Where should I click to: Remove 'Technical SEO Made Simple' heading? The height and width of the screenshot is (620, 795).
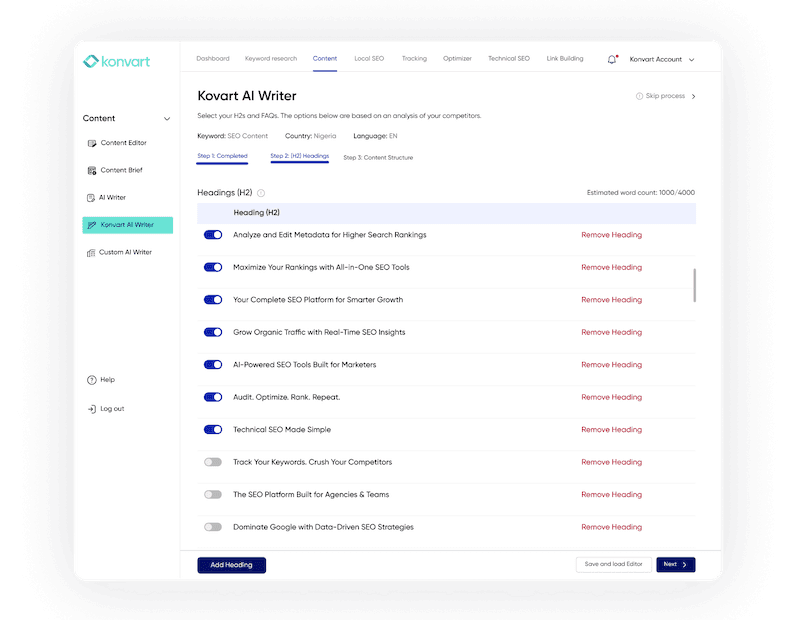611,429
